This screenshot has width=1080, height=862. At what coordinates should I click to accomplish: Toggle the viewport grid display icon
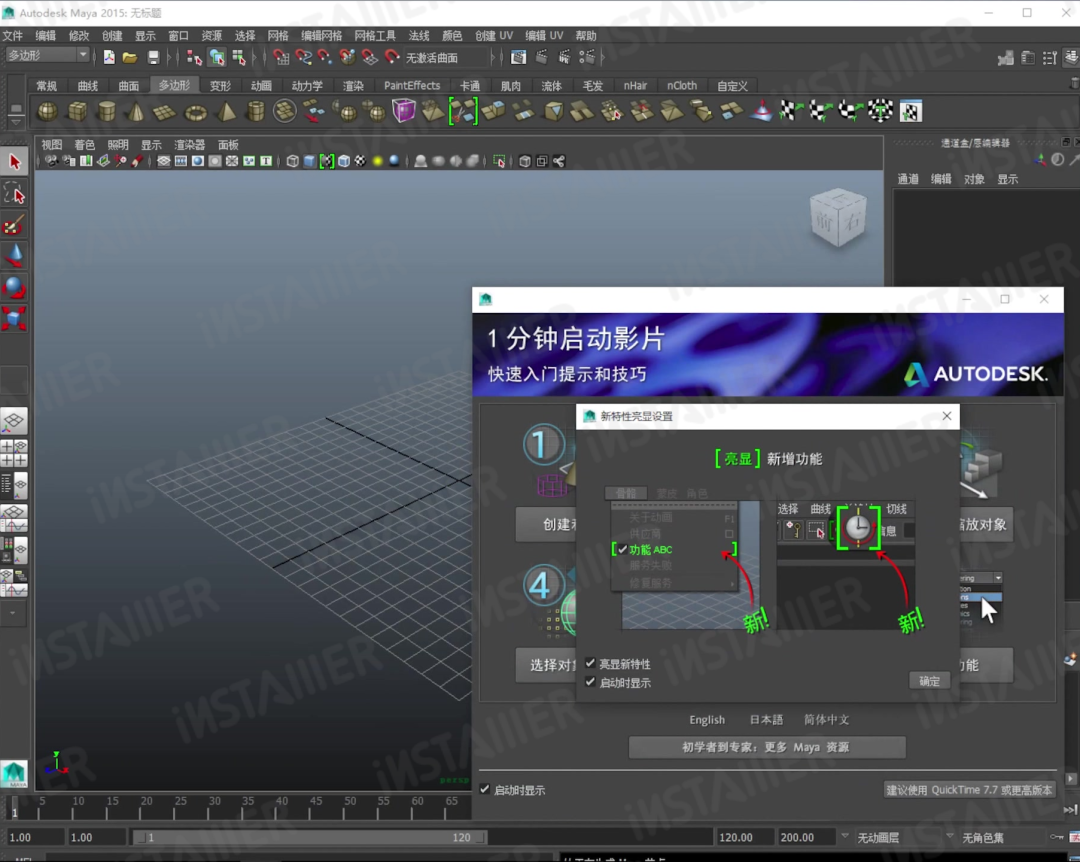pyautogui.click(x=163, y=161)
